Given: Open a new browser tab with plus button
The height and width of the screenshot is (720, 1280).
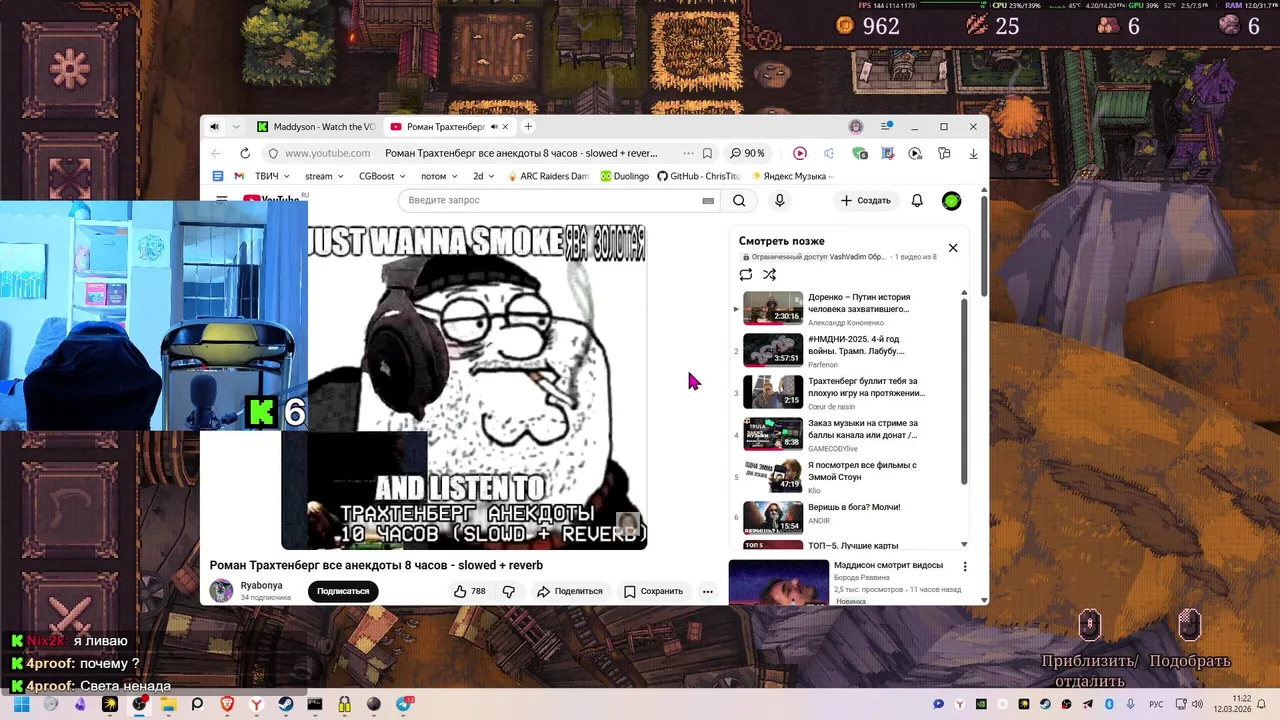Looking at the screenshot, I should click(x=528, y=126).
